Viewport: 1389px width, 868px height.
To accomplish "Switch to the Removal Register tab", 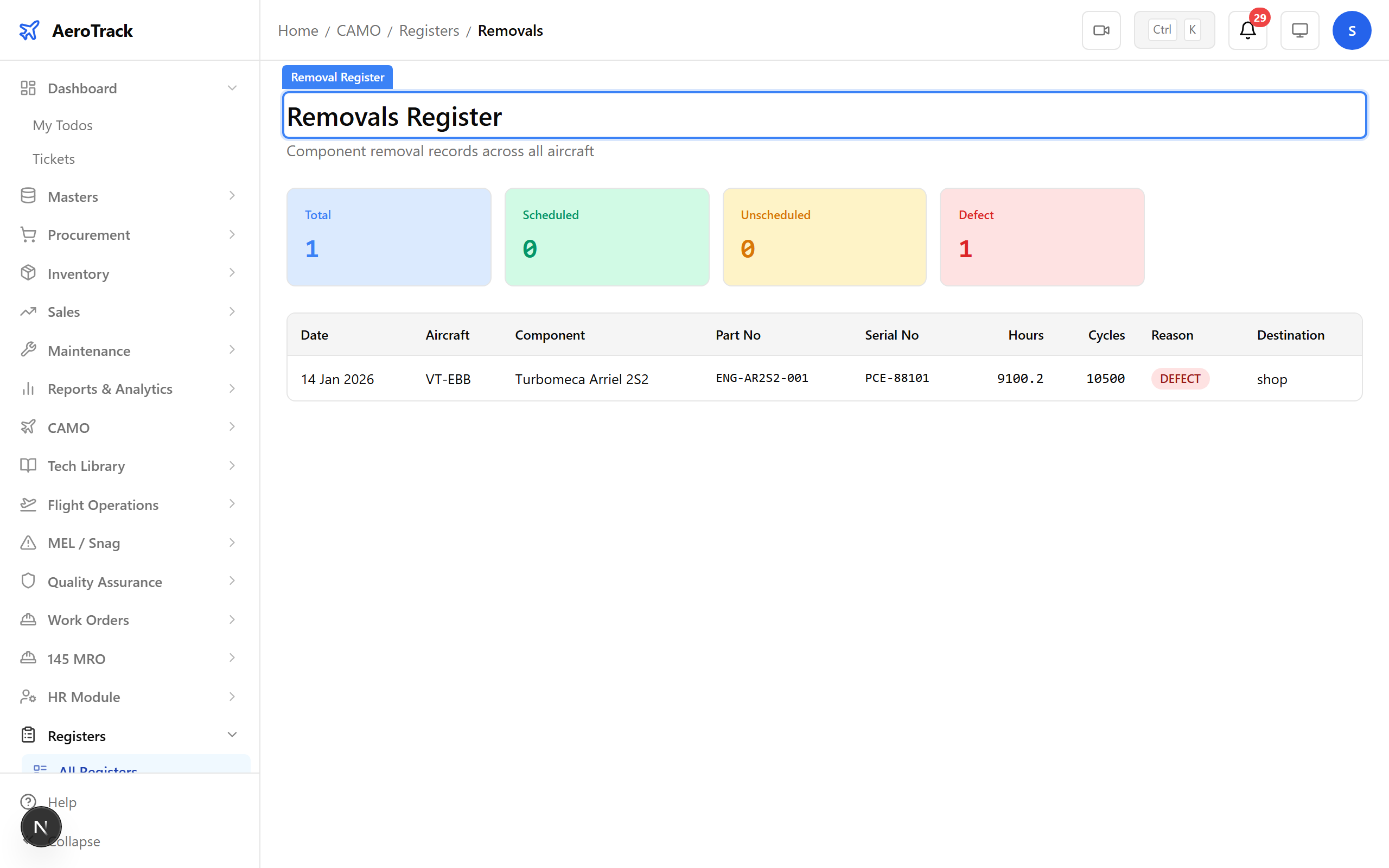I will click(x=337, y=76).
